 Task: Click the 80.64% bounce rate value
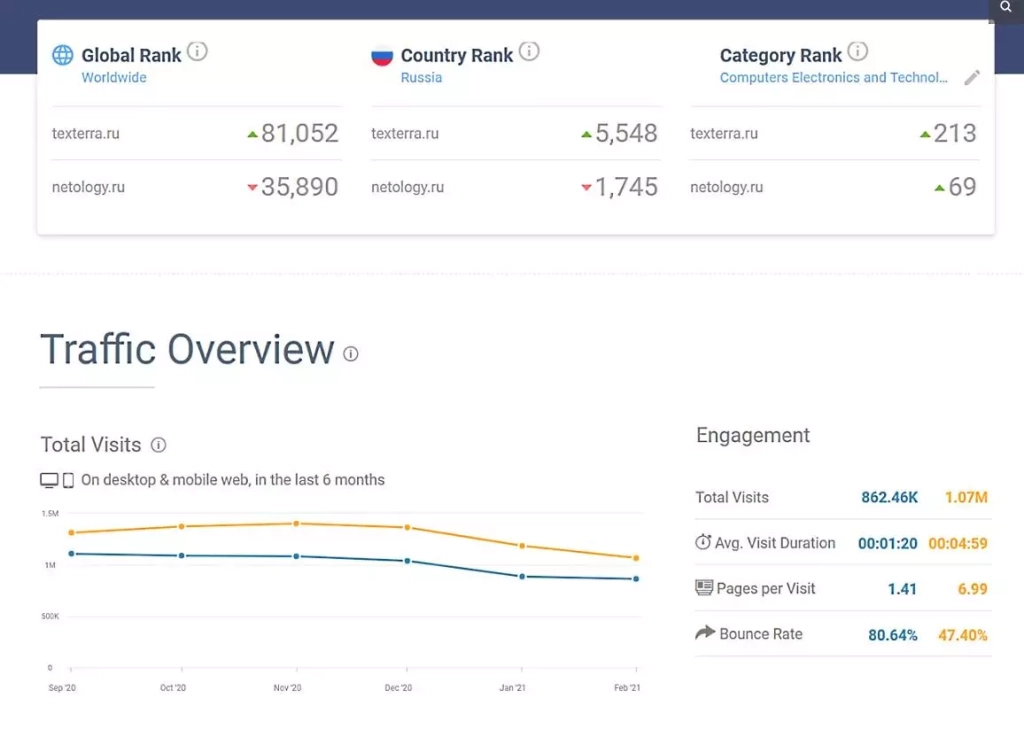point(892,635)
